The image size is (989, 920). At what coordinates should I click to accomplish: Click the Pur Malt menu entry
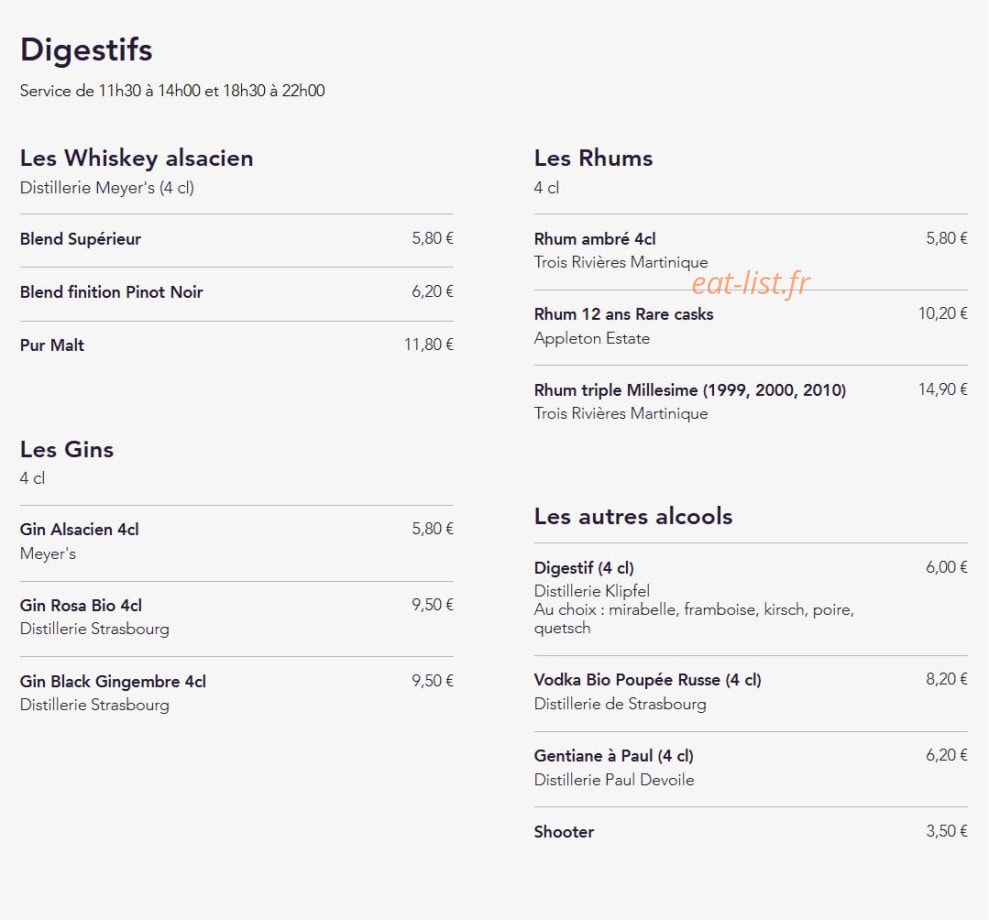pyautogui.click(x=237, y=345)
